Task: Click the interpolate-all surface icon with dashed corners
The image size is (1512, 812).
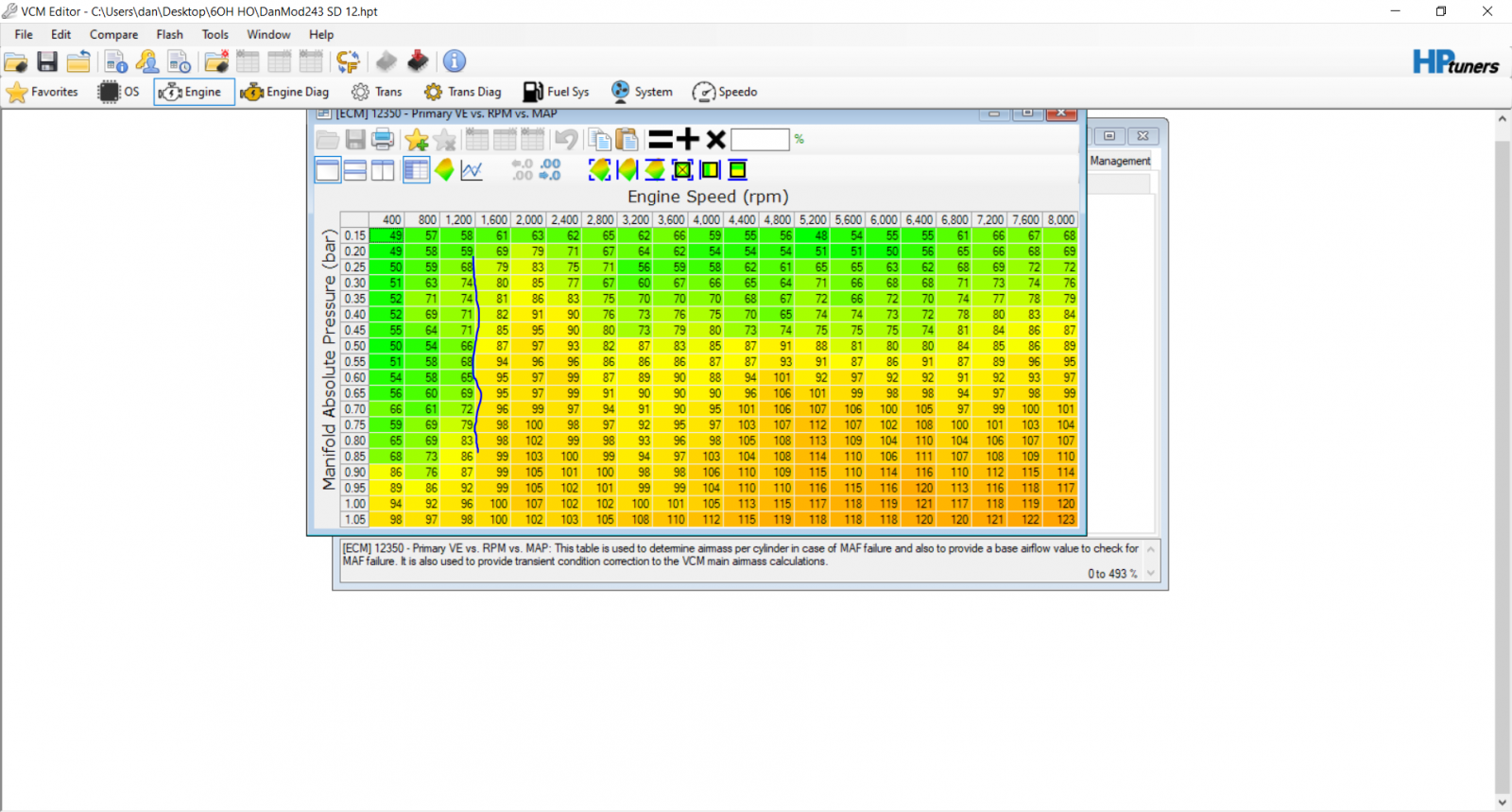Action: tap(599, 170)
